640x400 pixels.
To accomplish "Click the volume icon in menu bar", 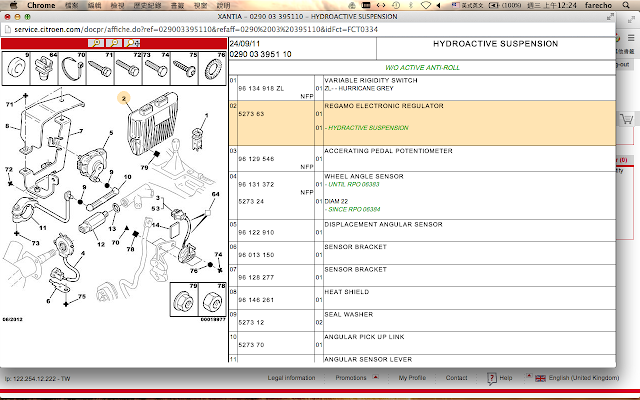I will [439, 5].
